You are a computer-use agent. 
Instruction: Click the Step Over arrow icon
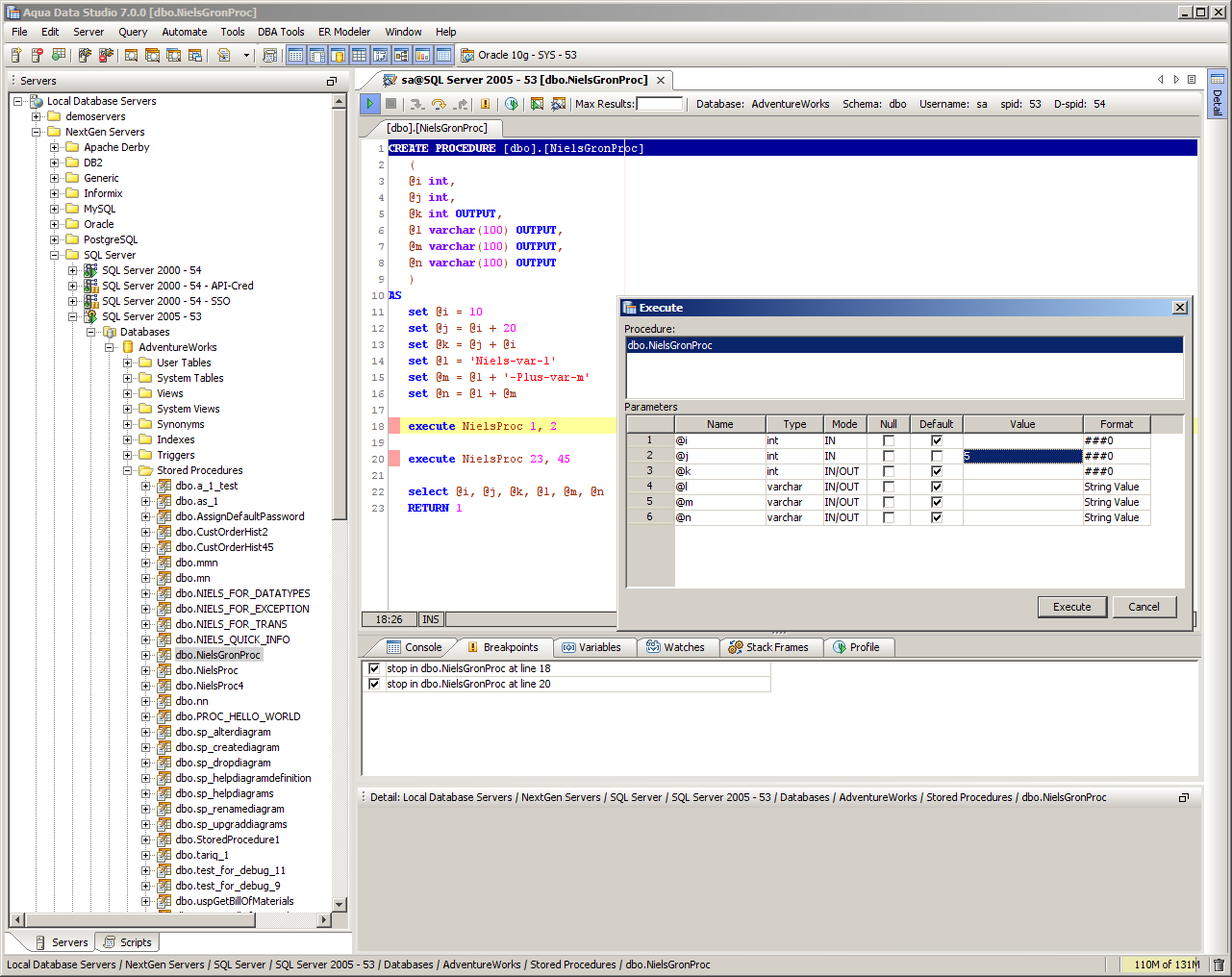[439, 104]
